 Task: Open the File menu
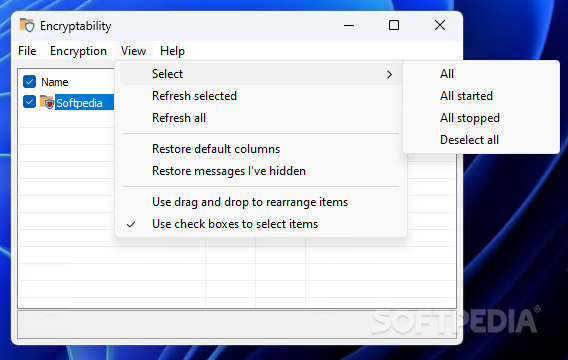click(27, 51)
